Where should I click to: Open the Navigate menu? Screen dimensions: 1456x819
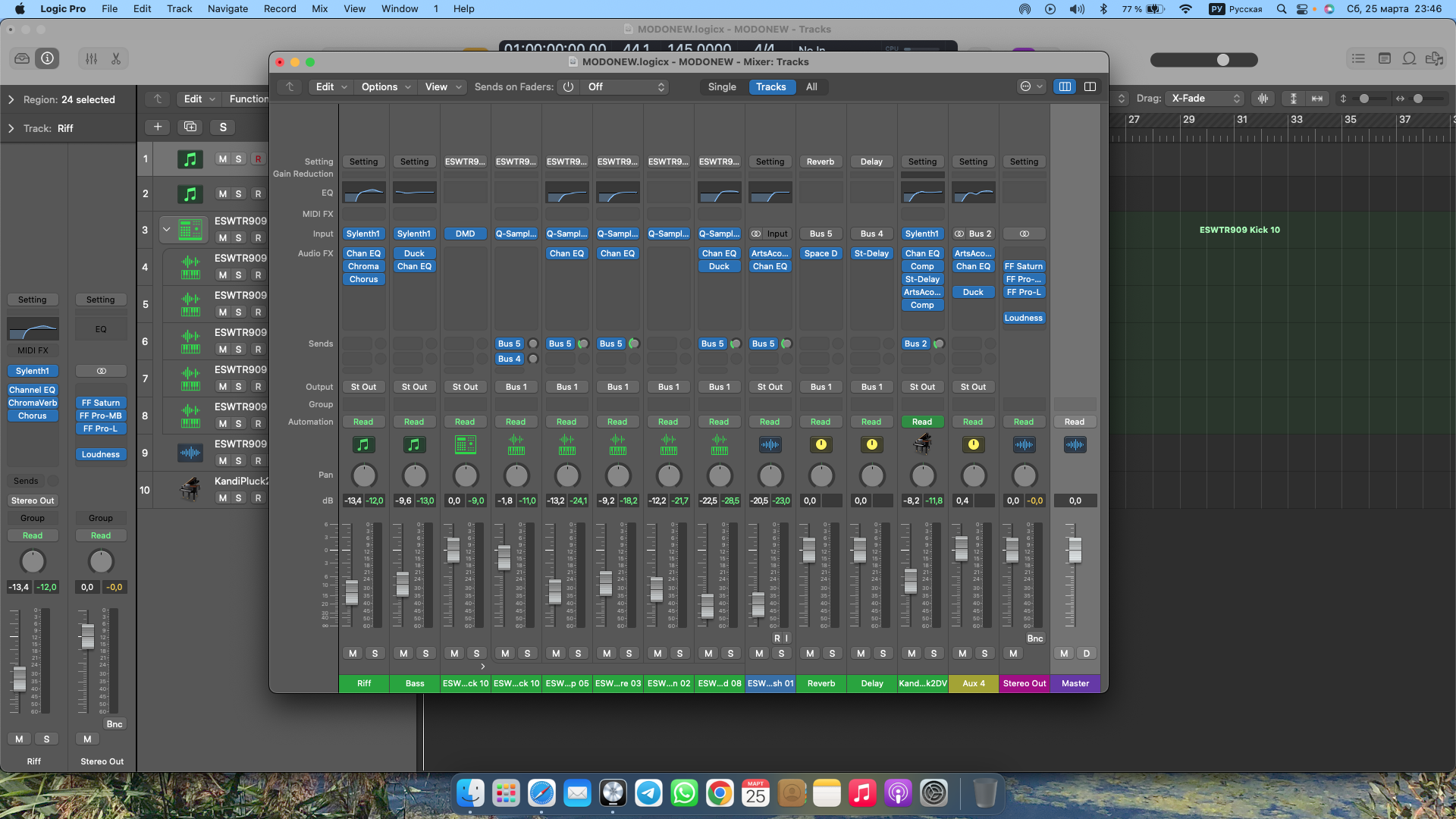point(227,8)
